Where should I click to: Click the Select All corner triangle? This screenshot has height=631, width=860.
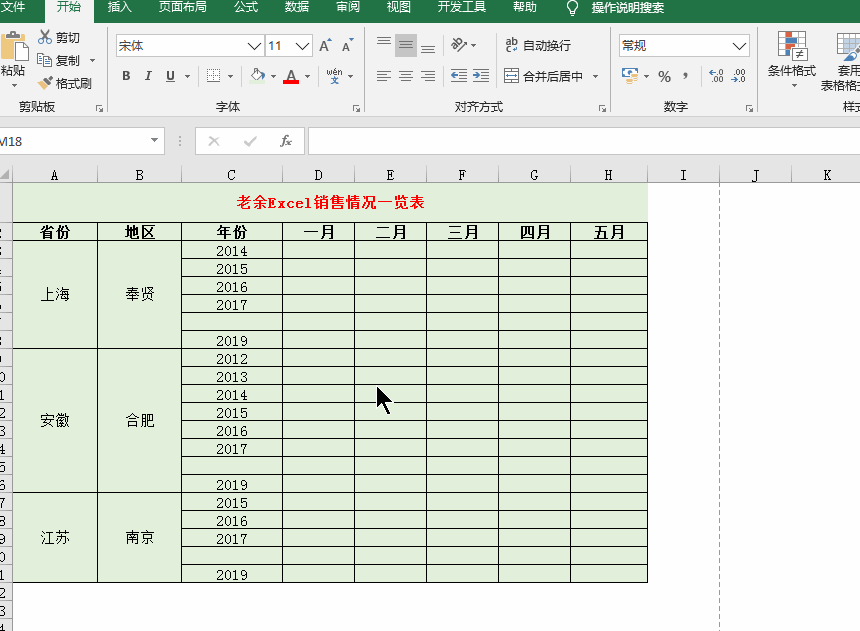(x=5, y=175)
